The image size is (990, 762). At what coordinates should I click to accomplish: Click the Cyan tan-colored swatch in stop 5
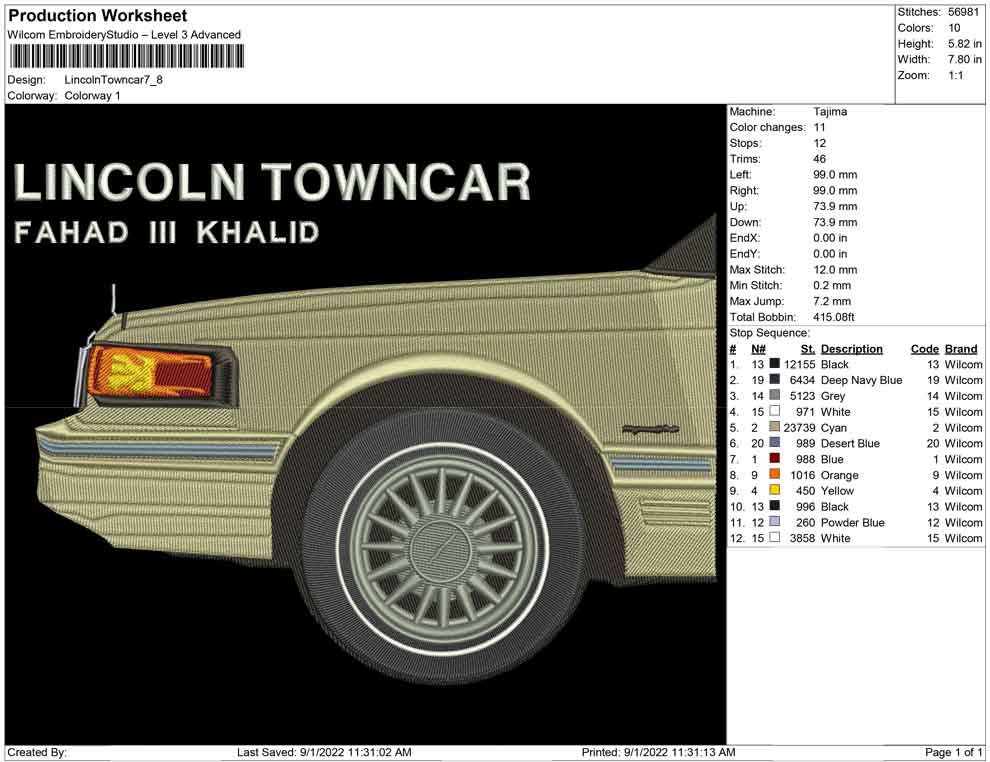tap(775, 427)
